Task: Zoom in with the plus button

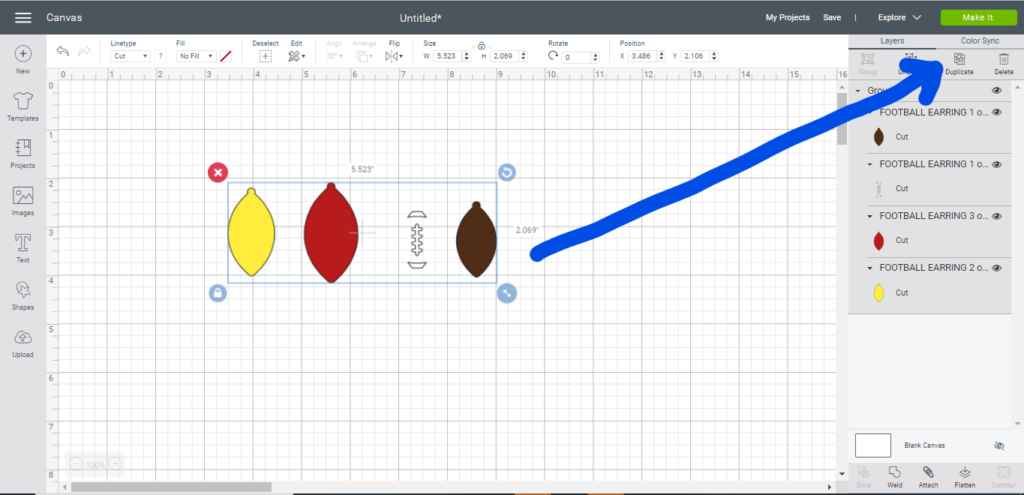Action: click(x=115, y=464)
